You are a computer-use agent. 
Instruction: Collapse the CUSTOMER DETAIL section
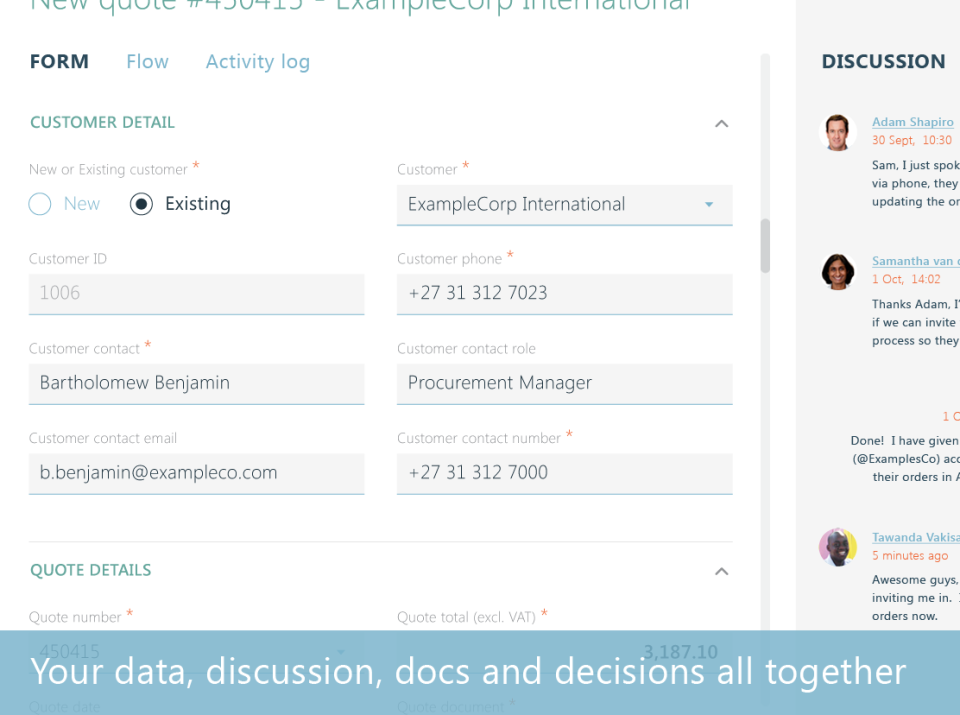[721, 122]
